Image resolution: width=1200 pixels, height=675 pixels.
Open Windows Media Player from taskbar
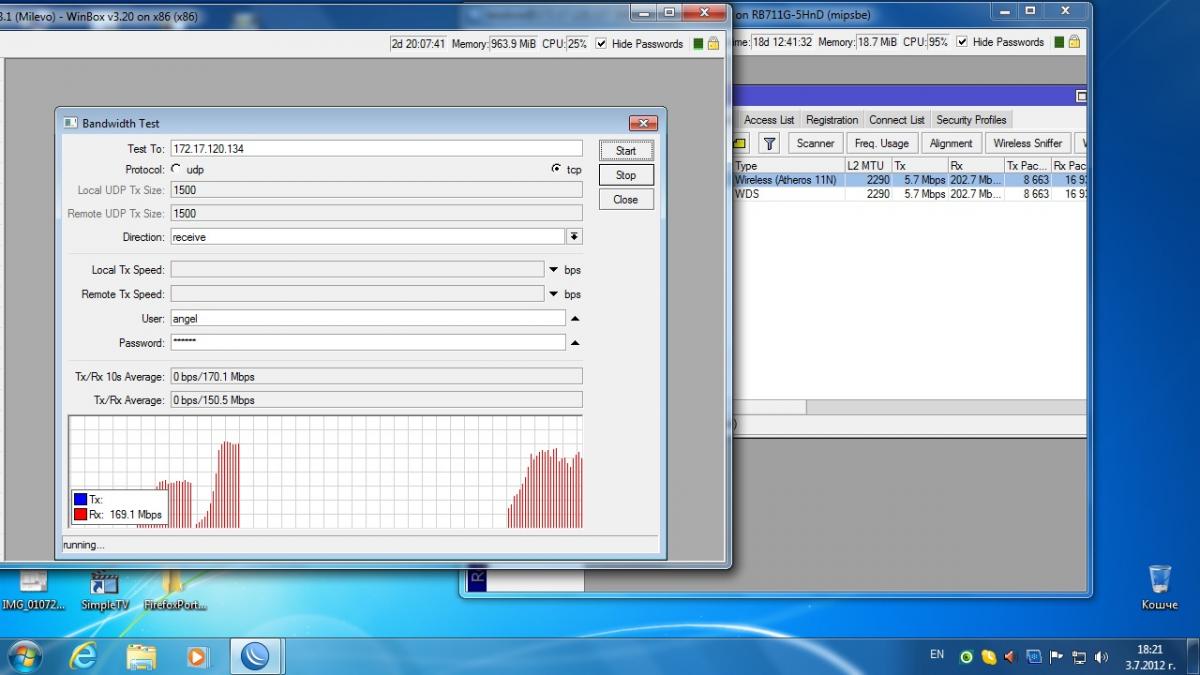[198, 656]
